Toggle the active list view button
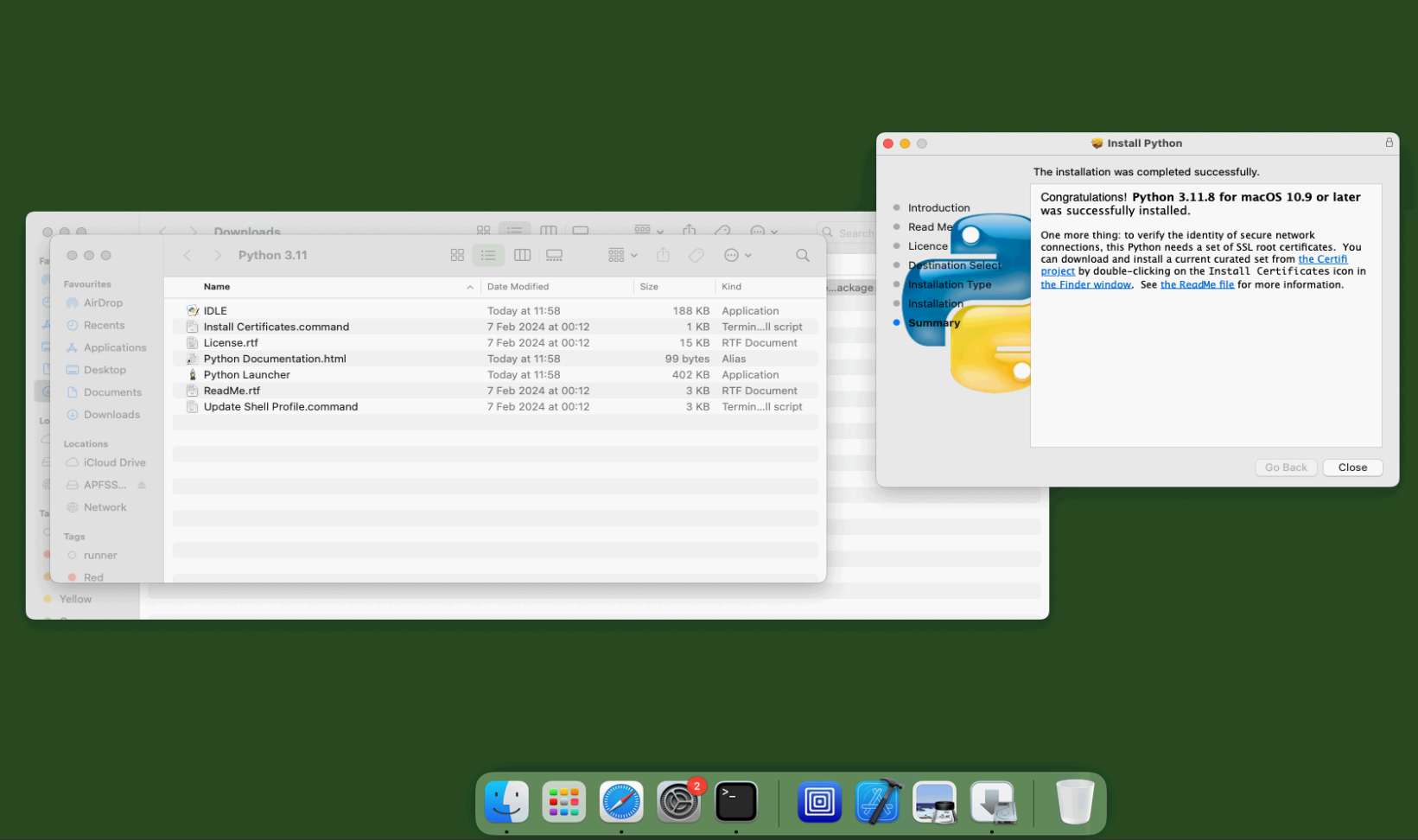 (488, 255)
